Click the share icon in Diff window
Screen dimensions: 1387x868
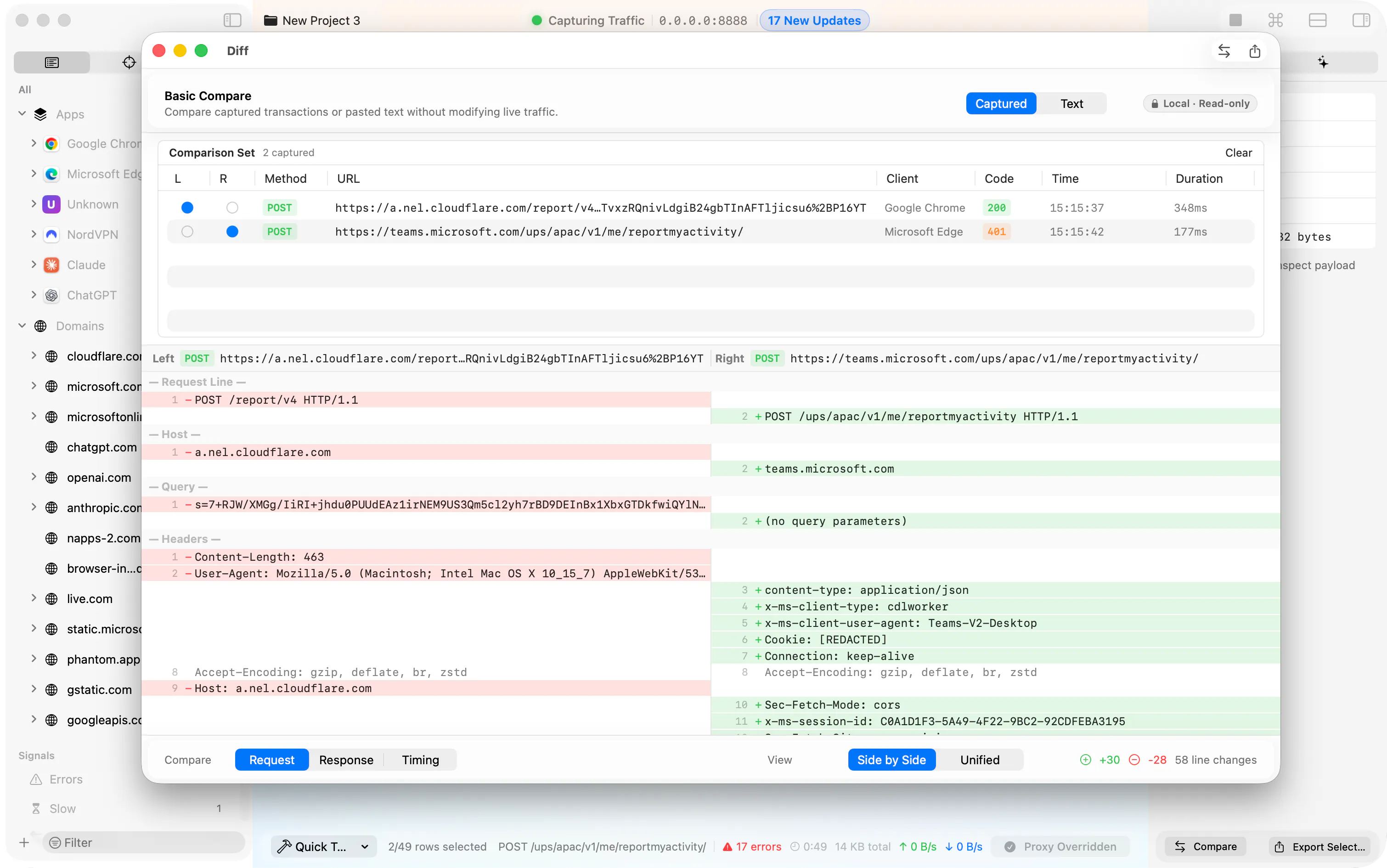[1255, 51]
